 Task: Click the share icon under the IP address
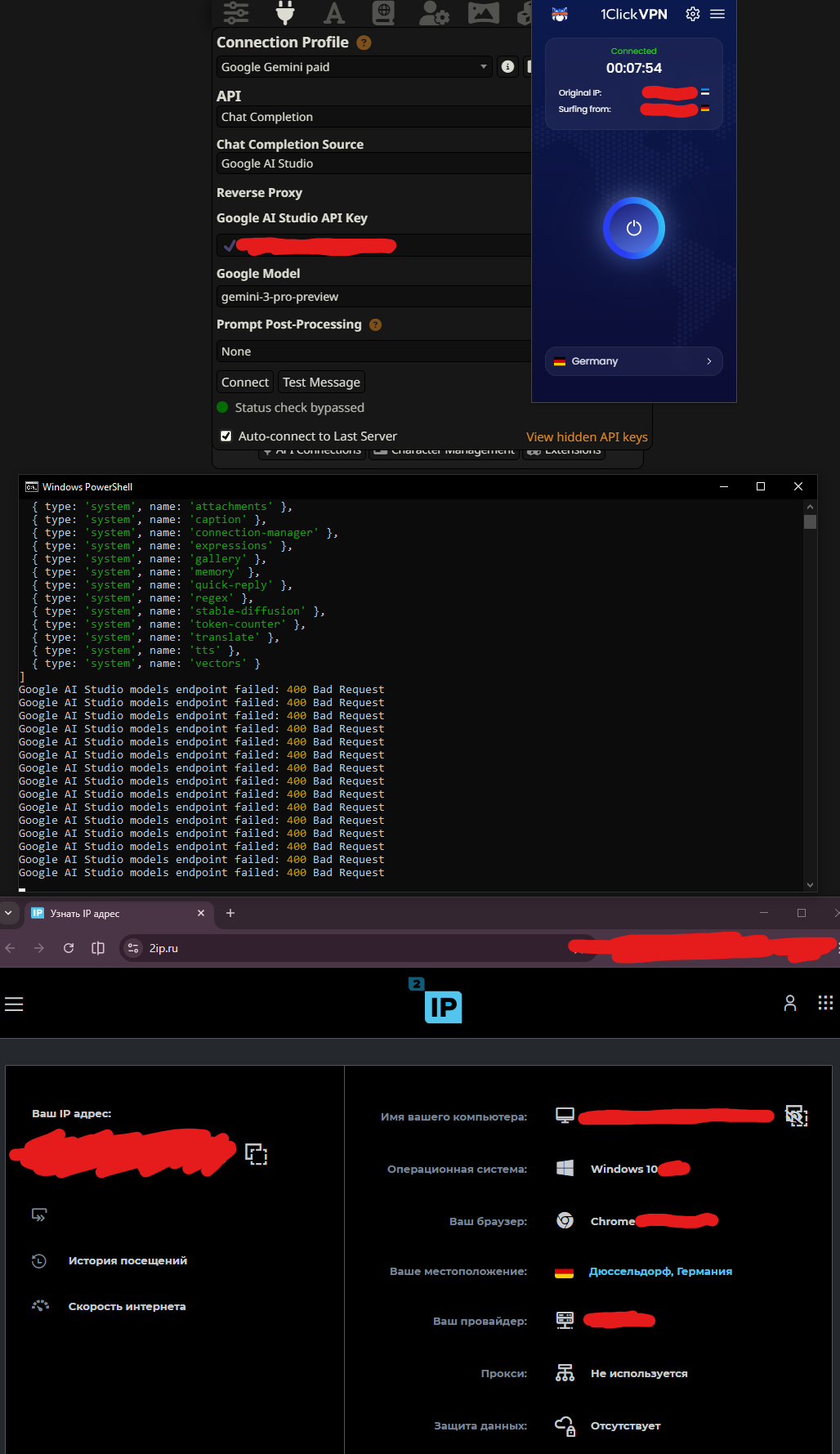(39, 1215)
